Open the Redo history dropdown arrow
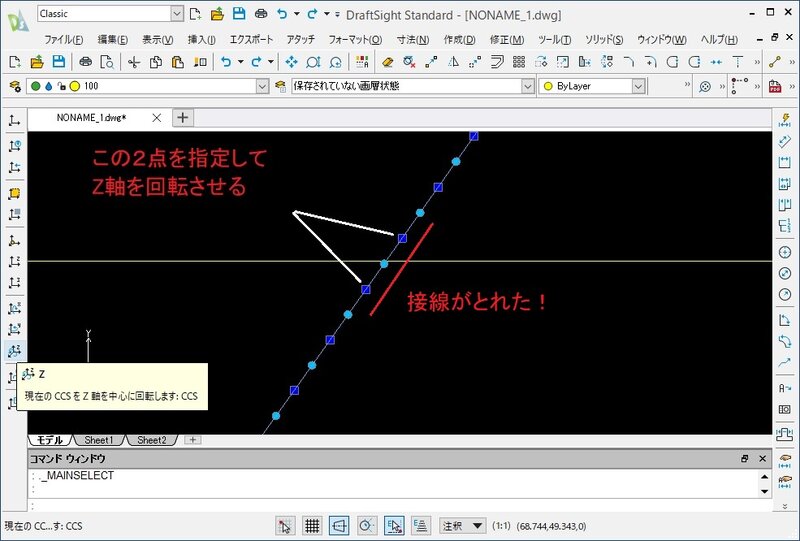The height and width of the screenshot is (541, 800). tap(270, 62)
